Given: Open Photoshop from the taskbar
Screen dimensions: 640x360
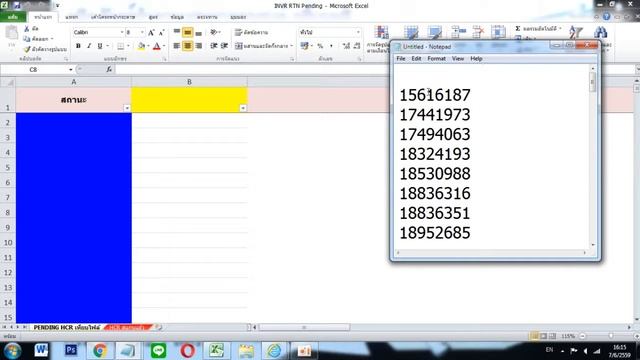Looking at the screenshot, I should coord(71,351).
